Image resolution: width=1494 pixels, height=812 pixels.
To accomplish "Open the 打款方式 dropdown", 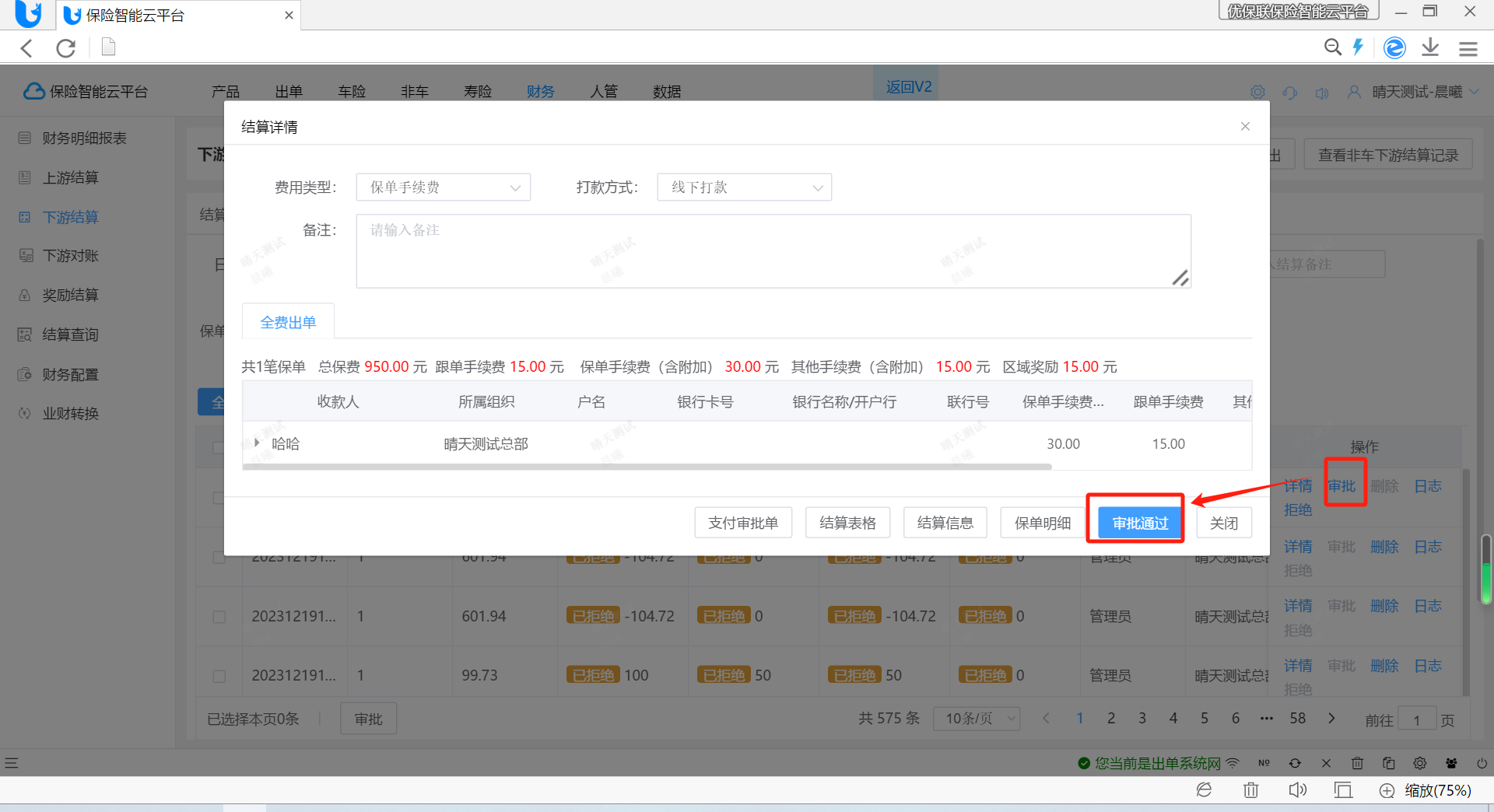I will (745, 187).
